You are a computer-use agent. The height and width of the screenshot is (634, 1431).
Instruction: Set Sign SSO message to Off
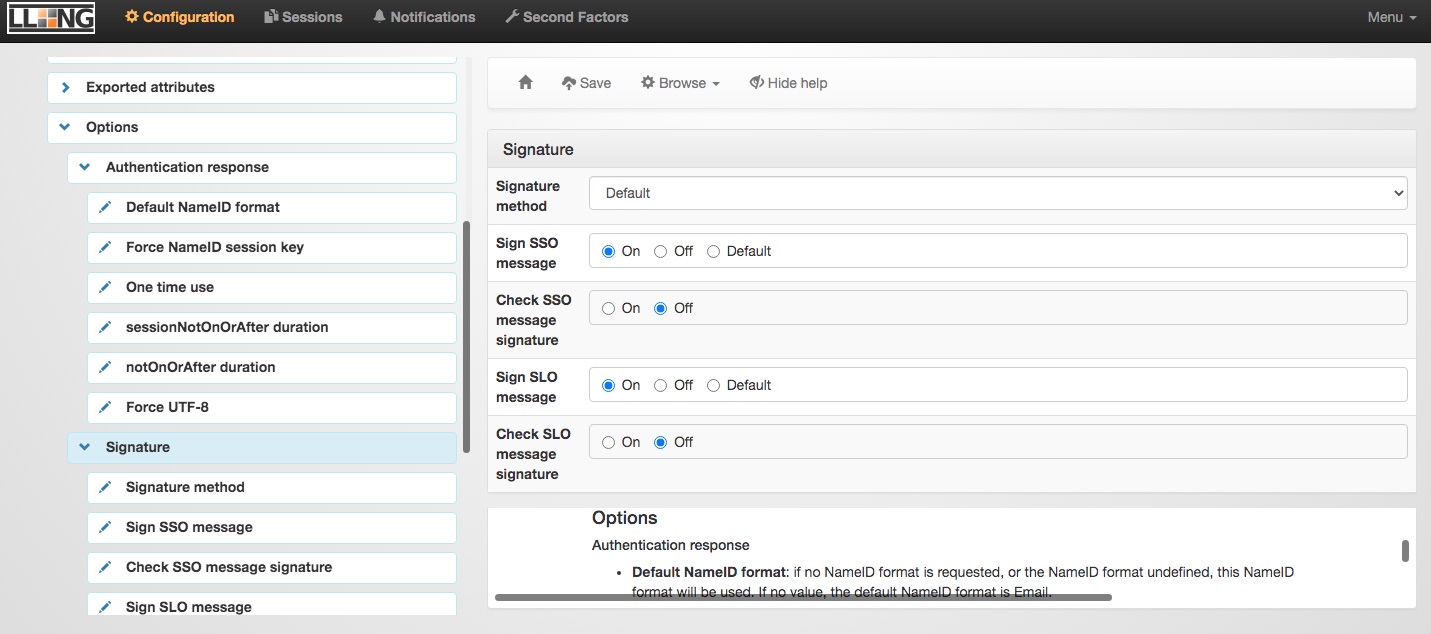click(x=661, y=251)
